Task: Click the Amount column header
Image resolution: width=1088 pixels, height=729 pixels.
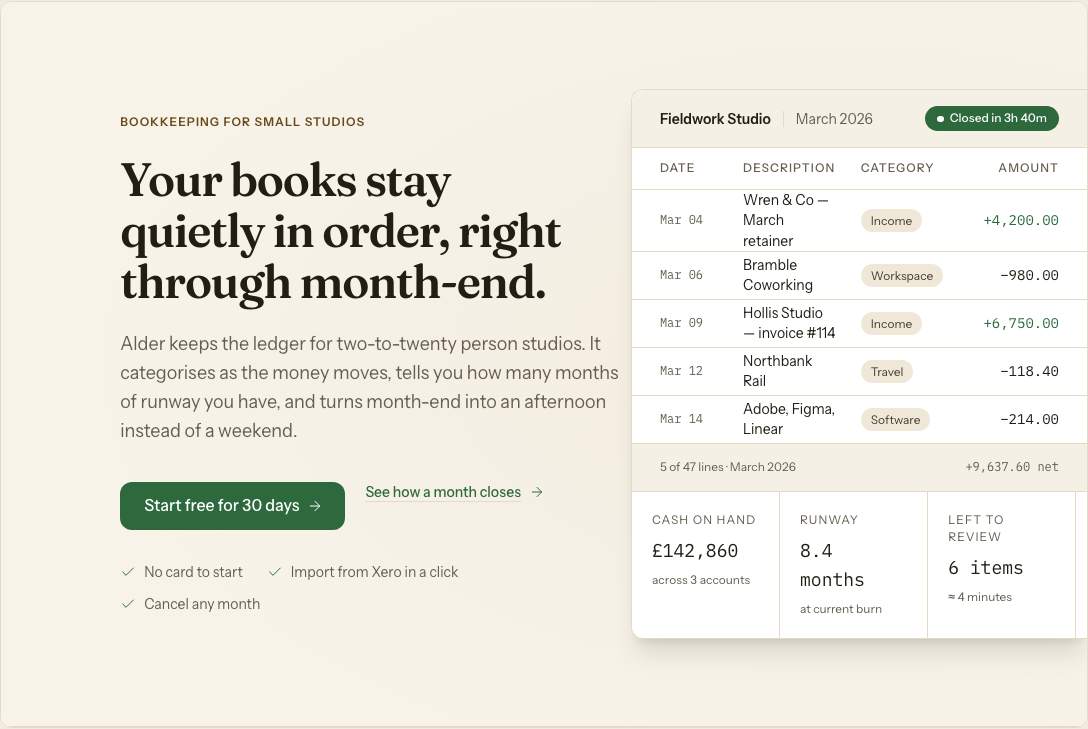Action: [1028, 168]
